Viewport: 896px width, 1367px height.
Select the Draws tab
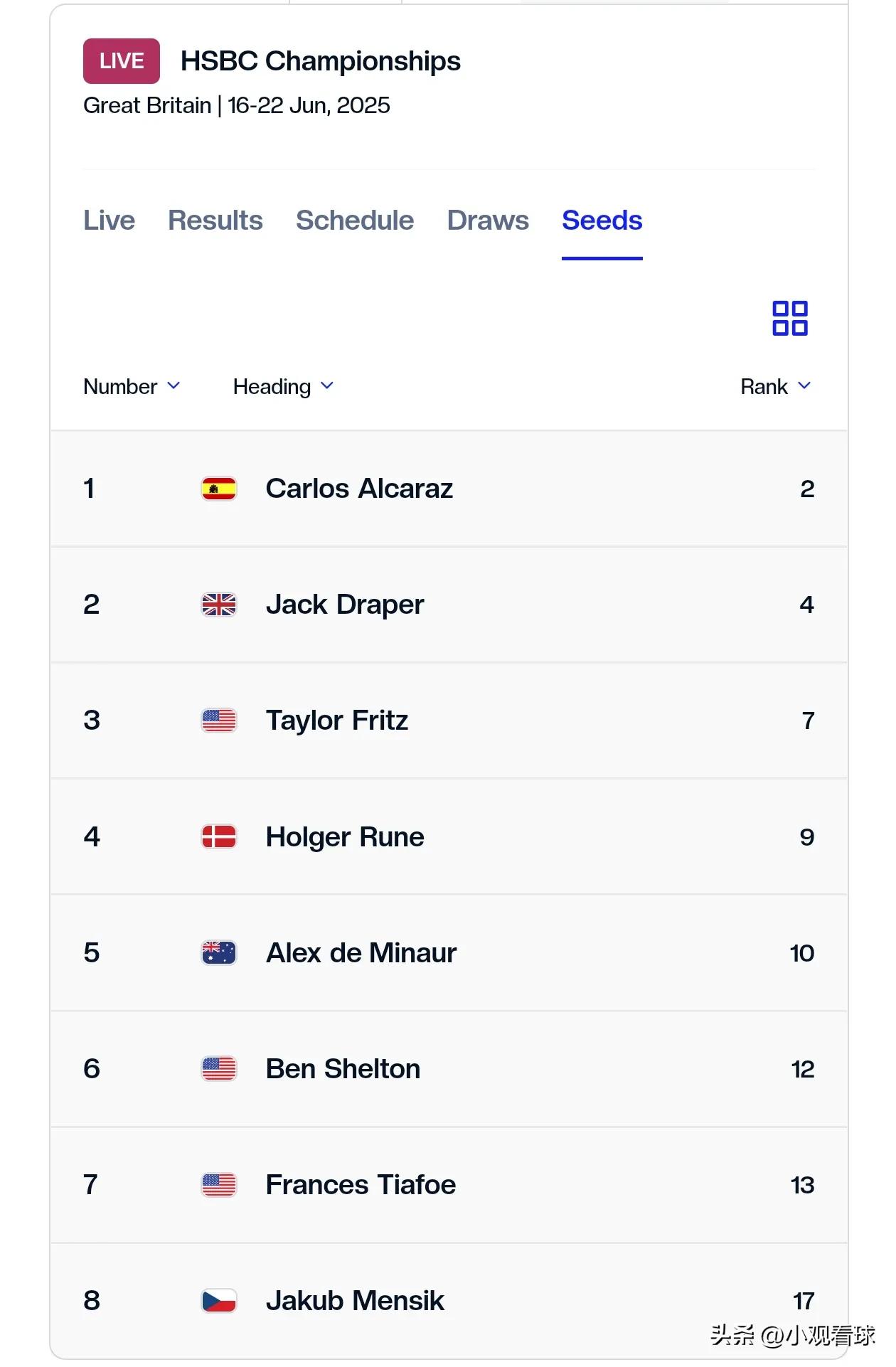click(488, 220)
